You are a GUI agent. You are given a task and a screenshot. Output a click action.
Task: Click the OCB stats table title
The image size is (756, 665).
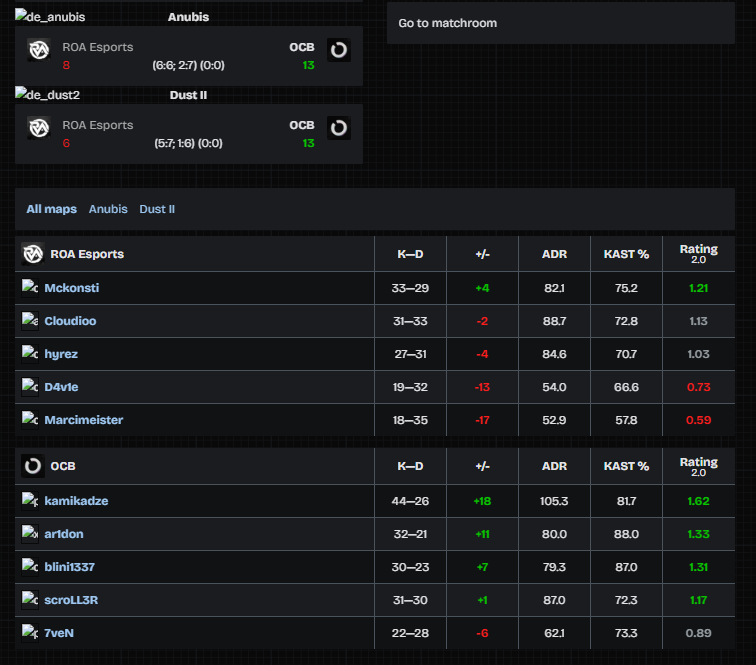pyautogui.click(x=63, y=466)
